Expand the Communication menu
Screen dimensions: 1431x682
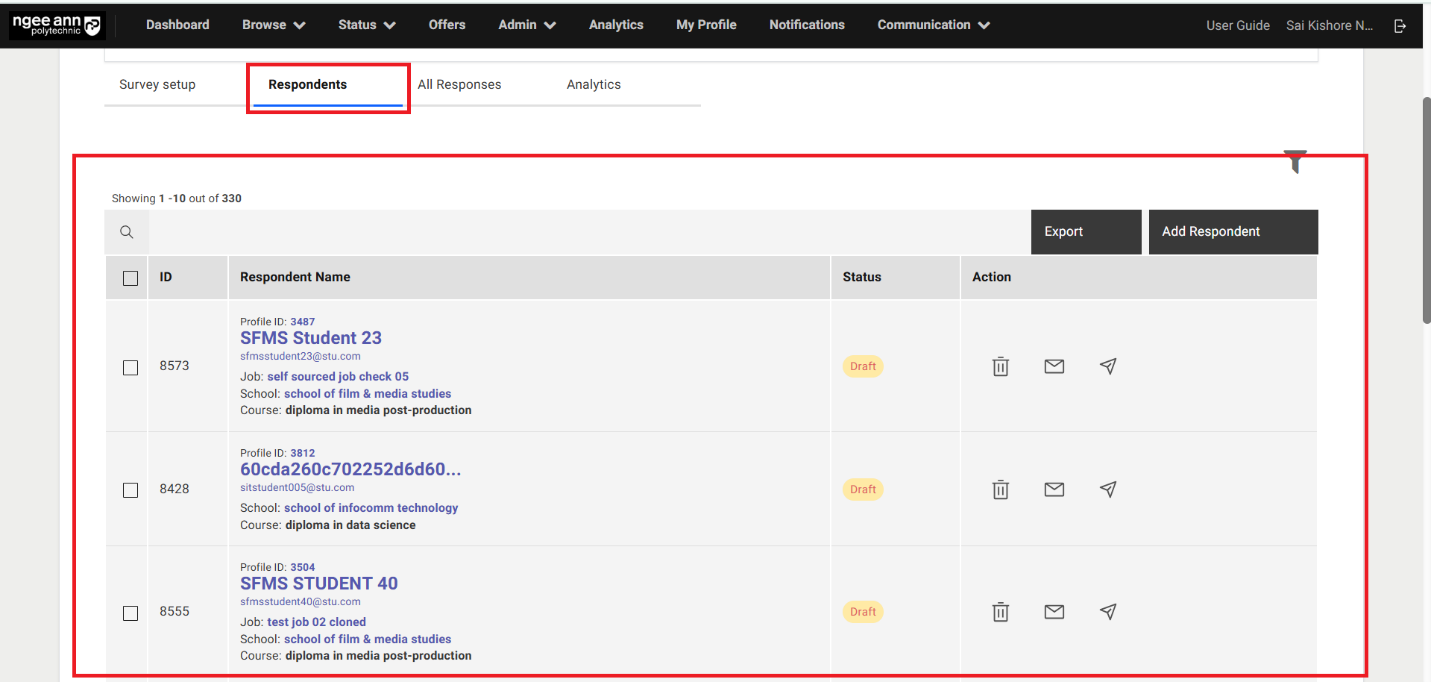click(x=933, y=25)
